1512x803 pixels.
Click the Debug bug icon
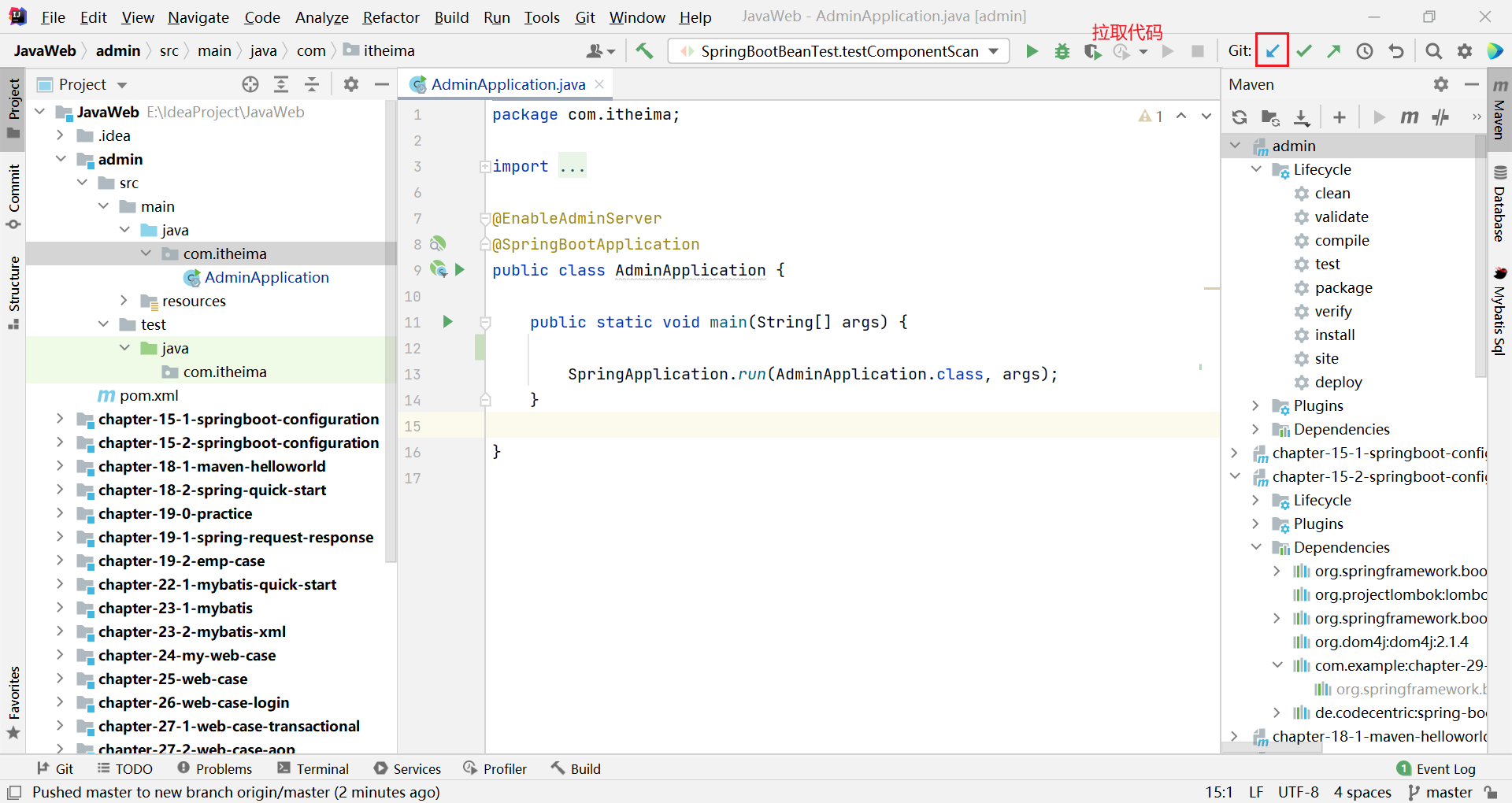[x=1062, y=51]
